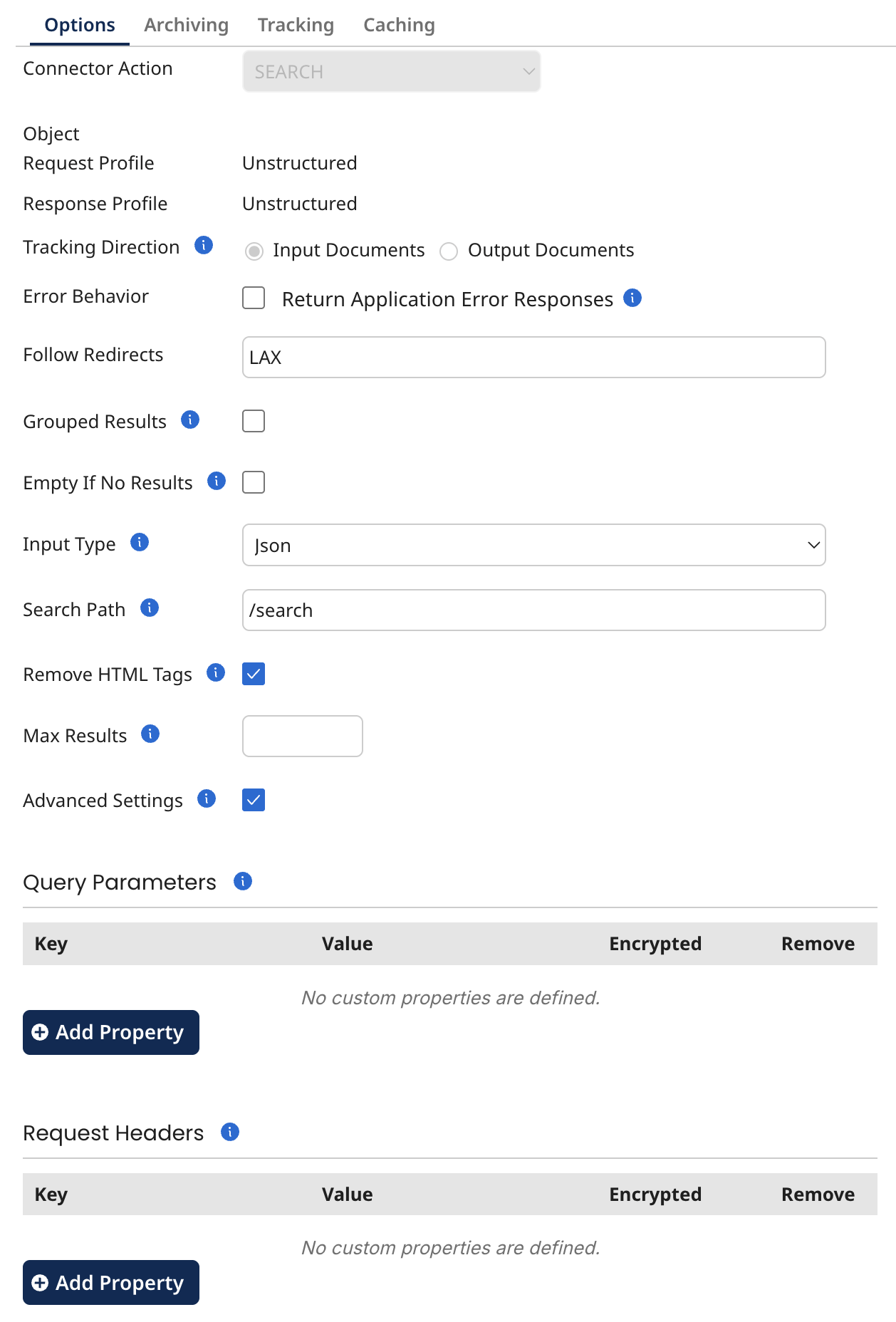Toggle the Advanced Settings checkbox

pos(254,800)
